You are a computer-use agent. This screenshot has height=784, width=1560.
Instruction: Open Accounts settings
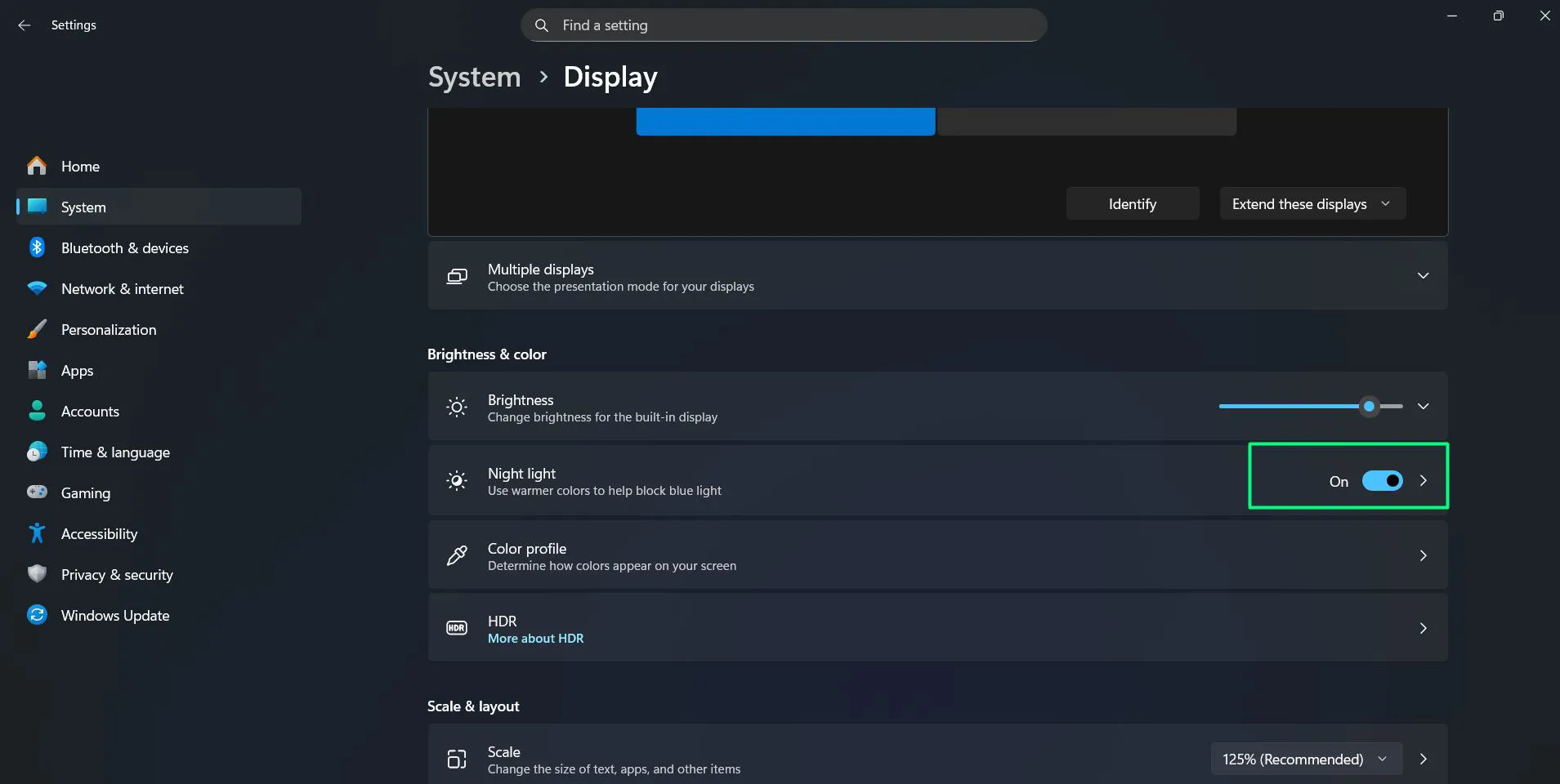point(90,411)
